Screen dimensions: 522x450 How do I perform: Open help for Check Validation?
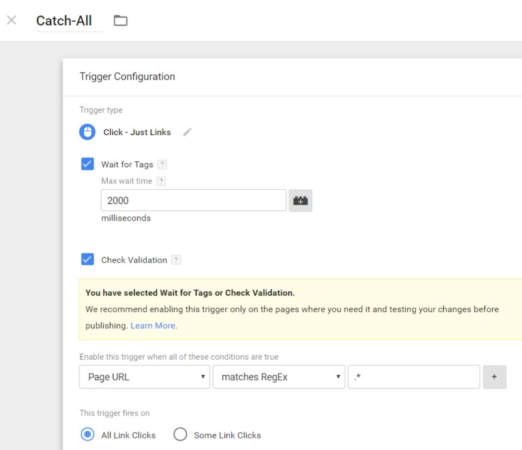[x=176, y=260]
